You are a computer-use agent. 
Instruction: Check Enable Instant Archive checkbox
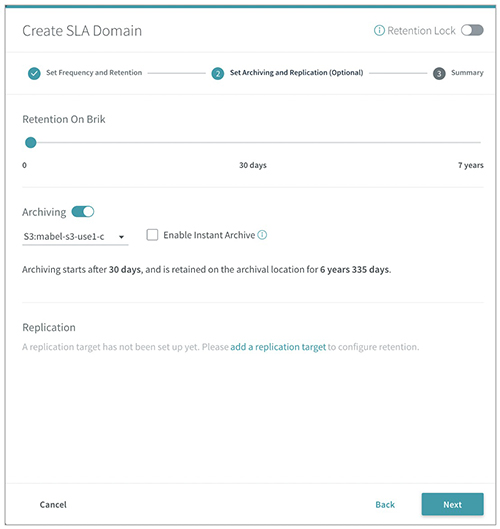(x=152, y=235)
